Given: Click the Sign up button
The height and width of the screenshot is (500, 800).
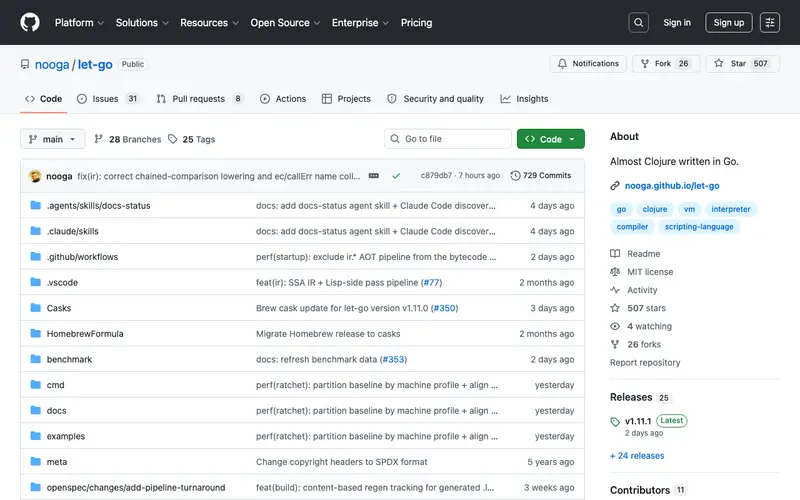Looking at the screenshot, I should (x=729, y=22).
